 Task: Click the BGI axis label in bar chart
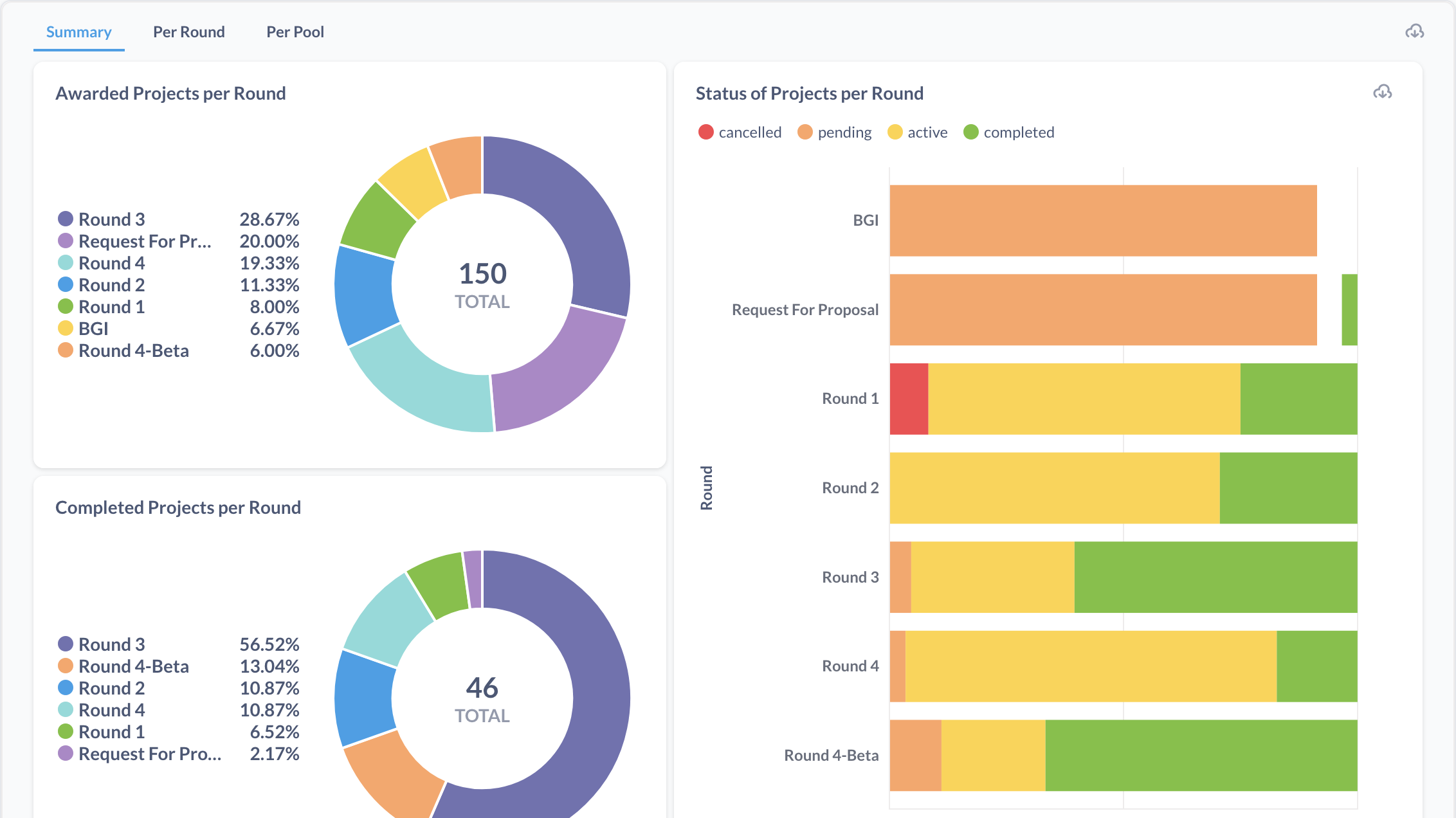pos(866,221)
